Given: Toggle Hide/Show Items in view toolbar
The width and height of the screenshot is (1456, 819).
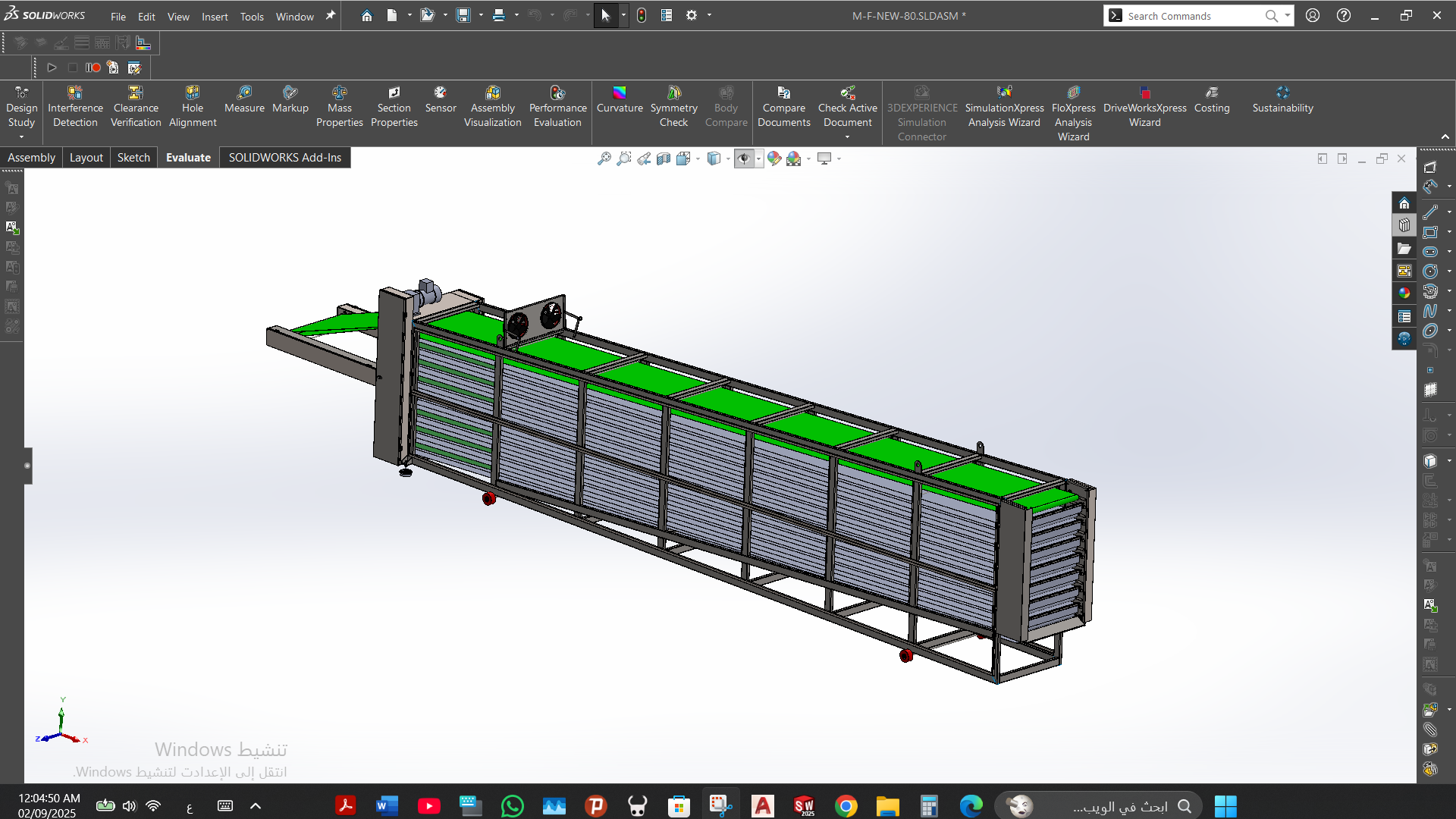Looking at the screenshot, I should (x=744, y=158).
